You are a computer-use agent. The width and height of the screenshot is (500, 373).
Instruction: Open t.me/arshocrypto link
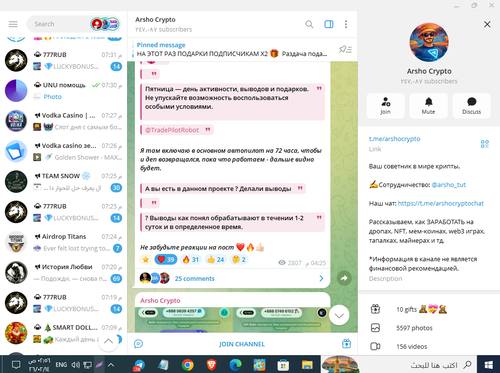click(394, 139)
